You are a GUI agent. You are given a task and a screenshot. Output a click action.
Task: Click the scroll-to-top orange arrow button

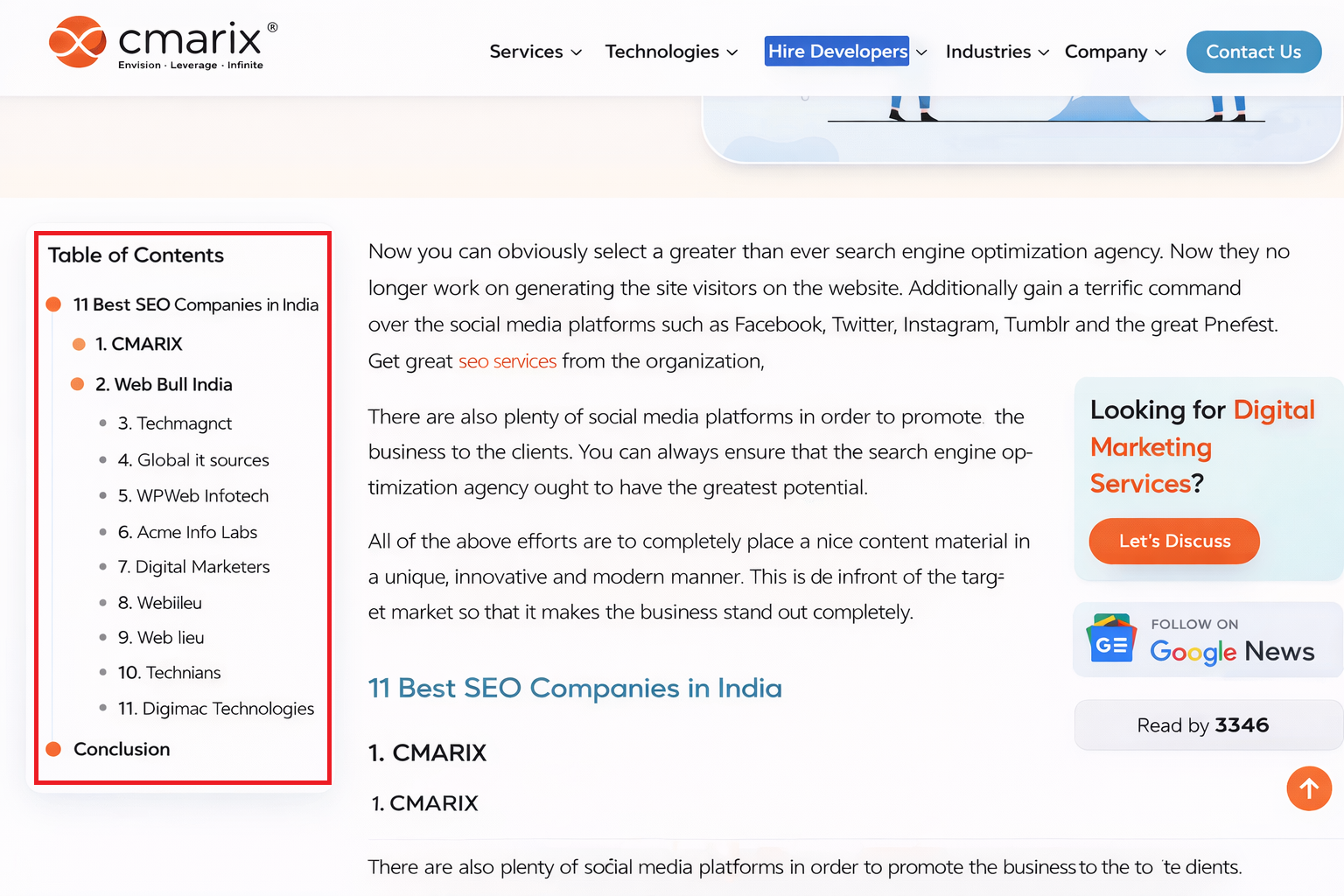(x=1309, y=788)
